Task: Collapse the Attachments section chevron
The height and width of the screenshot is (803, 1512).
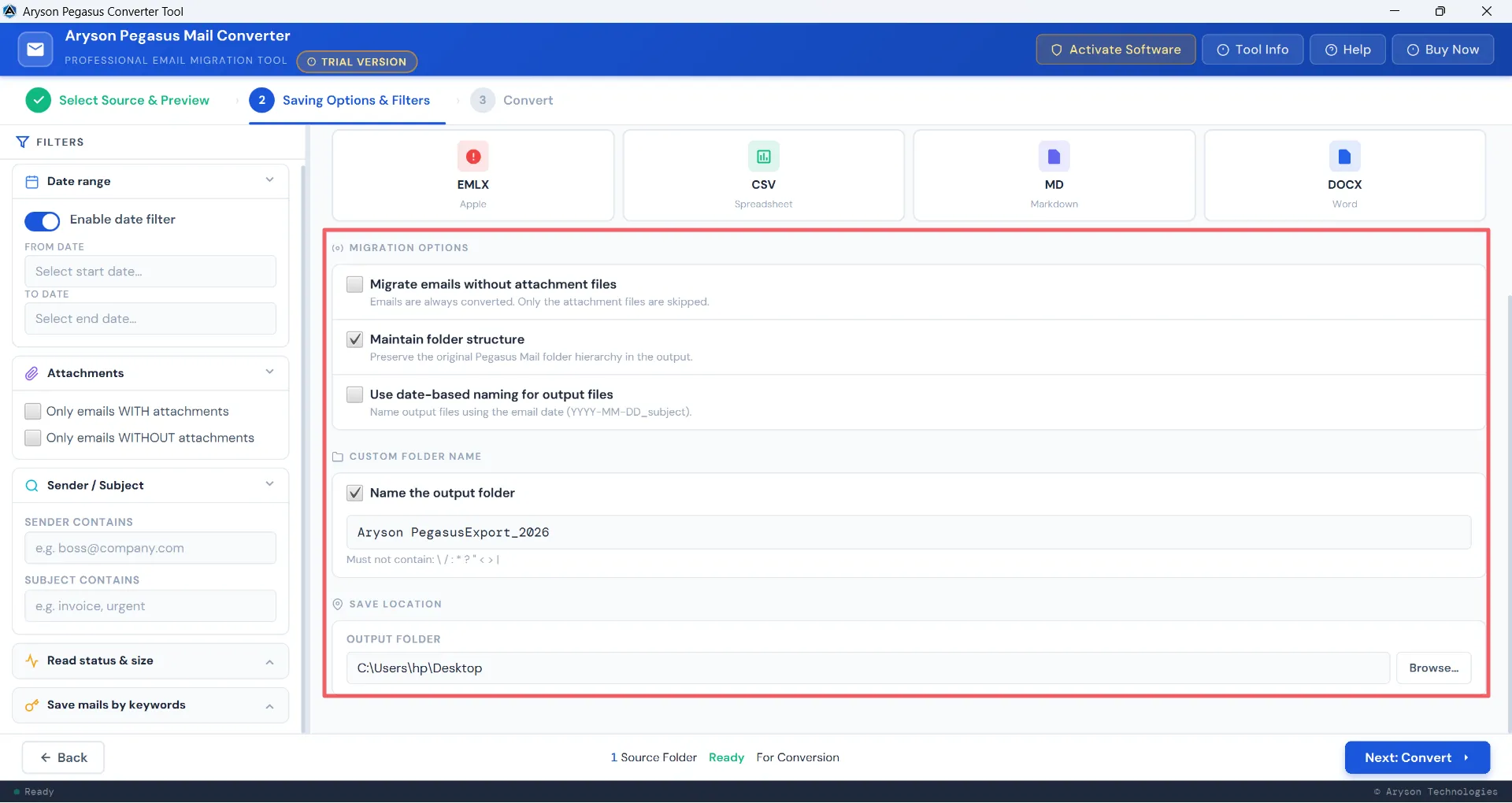Action: click(270, 372)
